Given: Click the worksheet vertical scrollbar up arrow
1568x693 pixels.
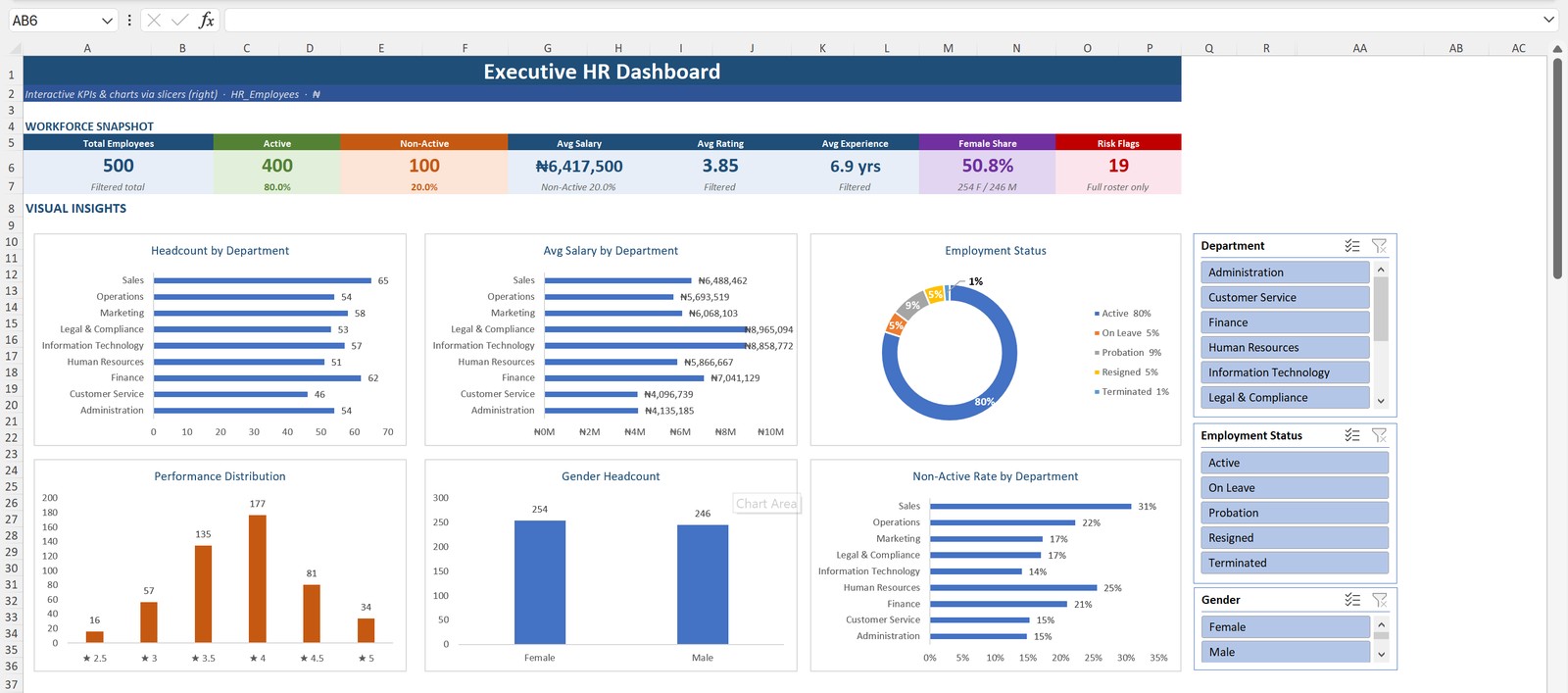Looking at the screenshot, I should click(1556, 49).
